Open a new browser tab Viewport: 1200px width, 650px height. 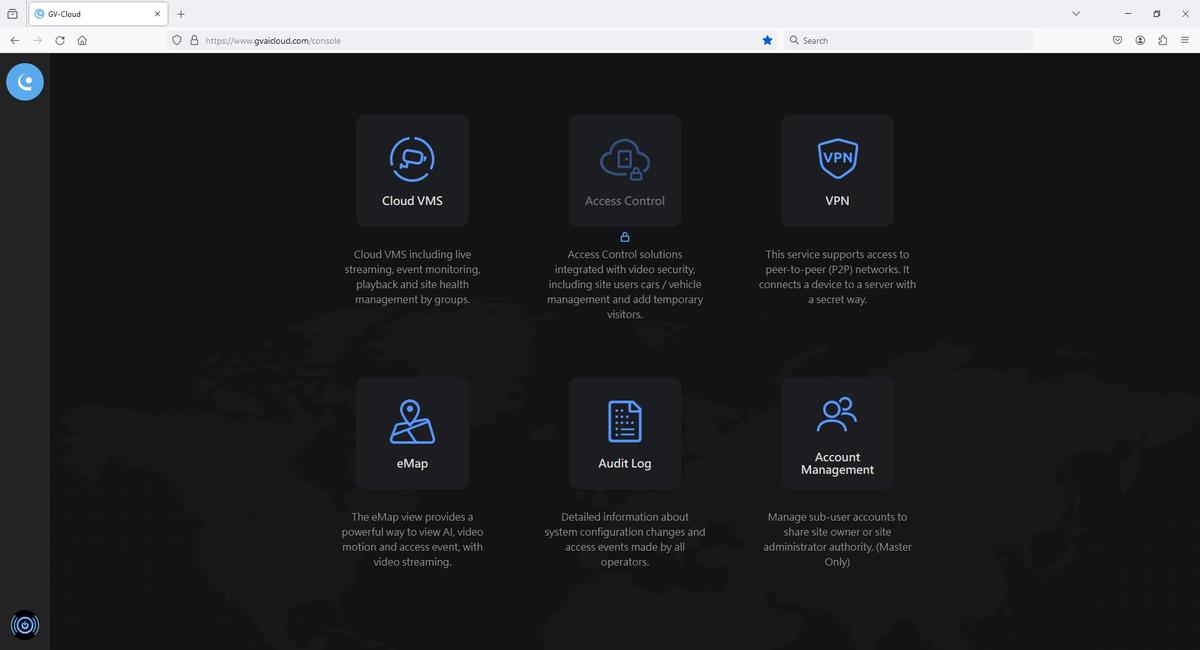pyautogui.click(x=181, y=14)
